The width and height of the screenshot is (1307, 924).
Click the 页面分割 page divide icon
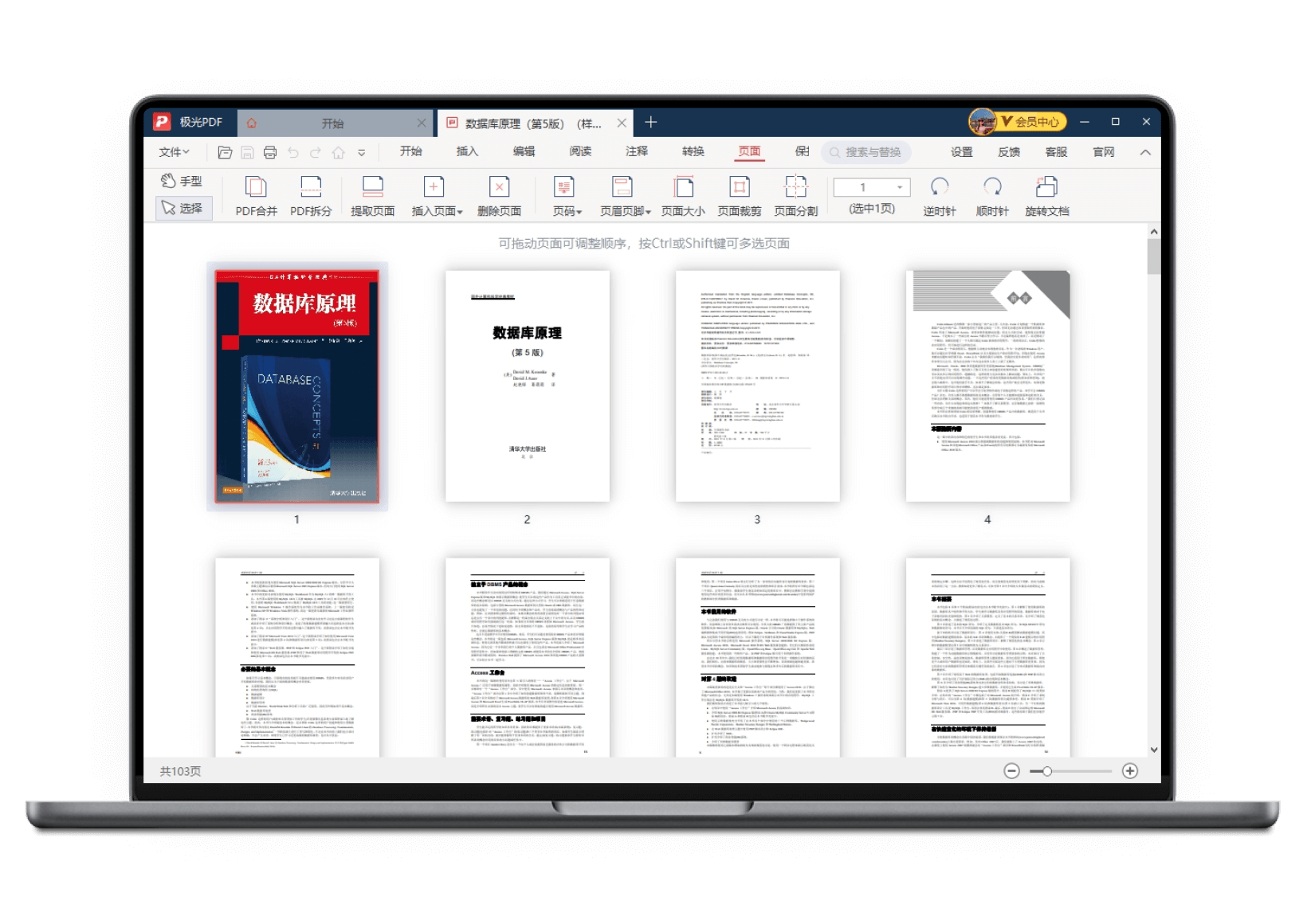pos(795,187)
